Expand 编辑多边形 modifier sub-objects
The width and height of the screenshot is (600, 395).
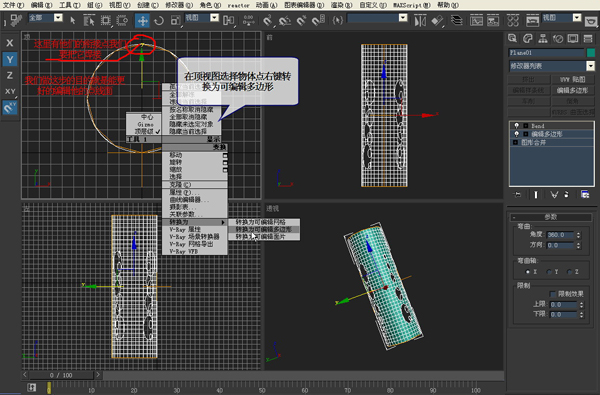[526, 134]
